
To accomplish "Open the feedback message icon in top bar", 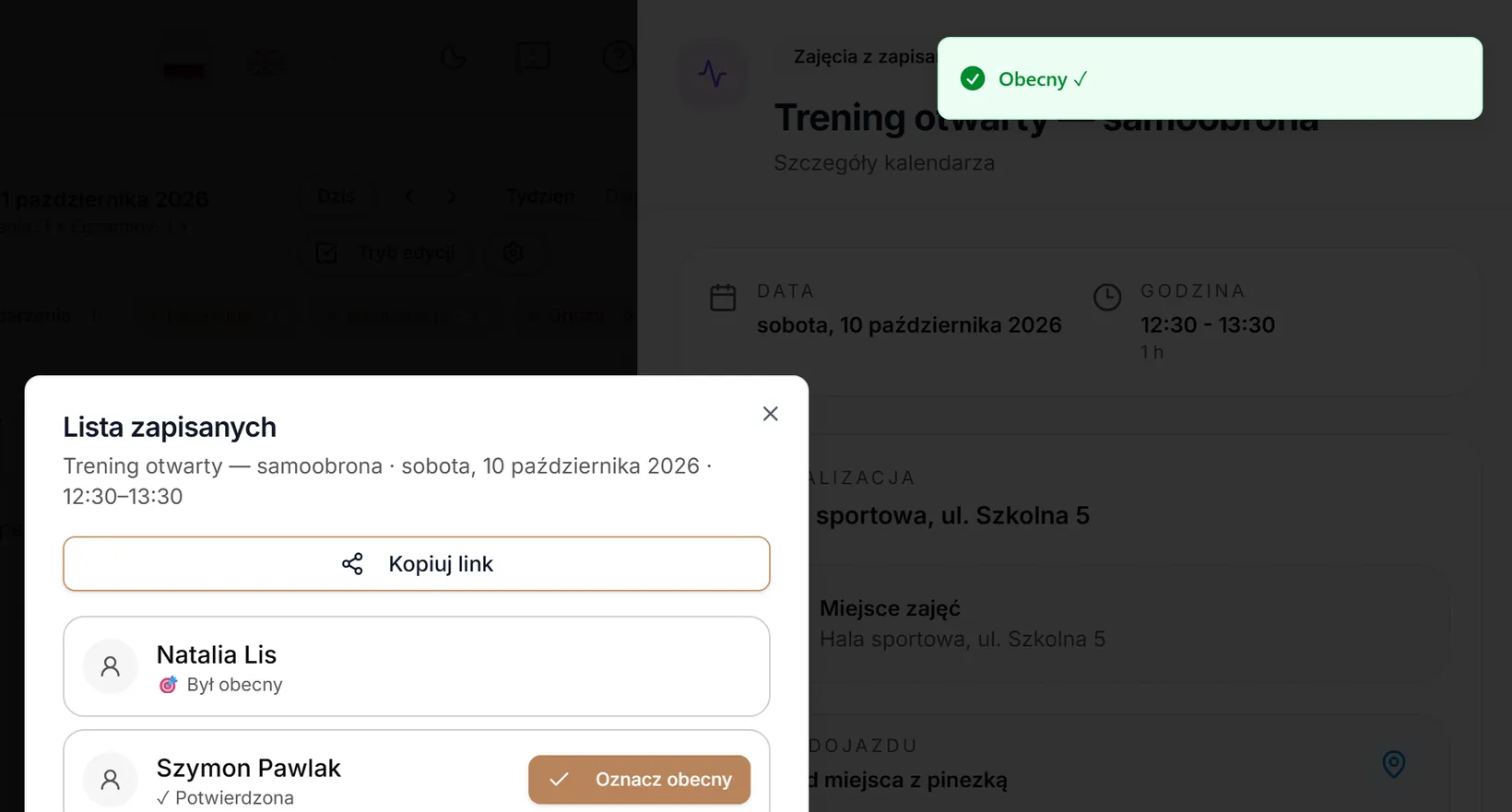I will pyautogui.click(x=534, y=57).
